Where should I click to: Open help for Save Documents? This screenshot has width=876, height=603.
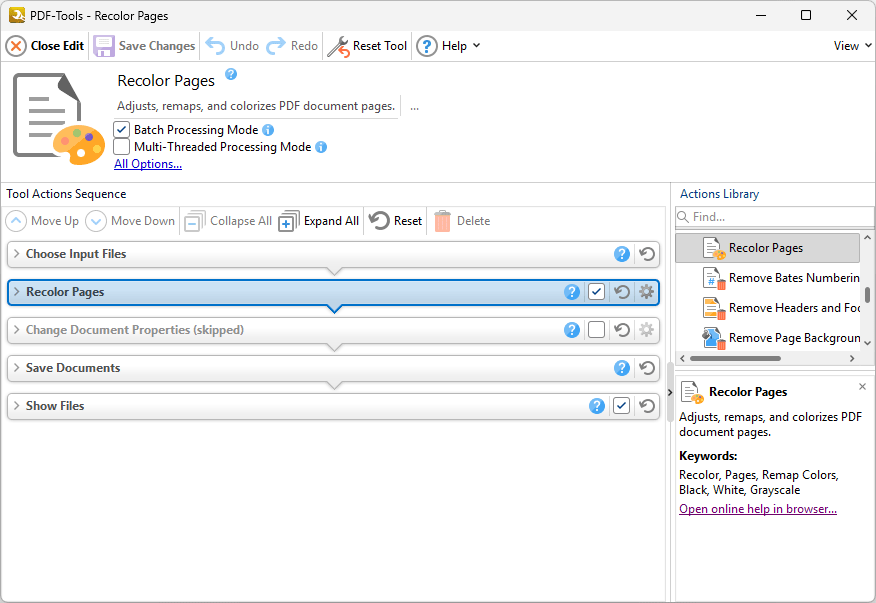coord(622,368)
